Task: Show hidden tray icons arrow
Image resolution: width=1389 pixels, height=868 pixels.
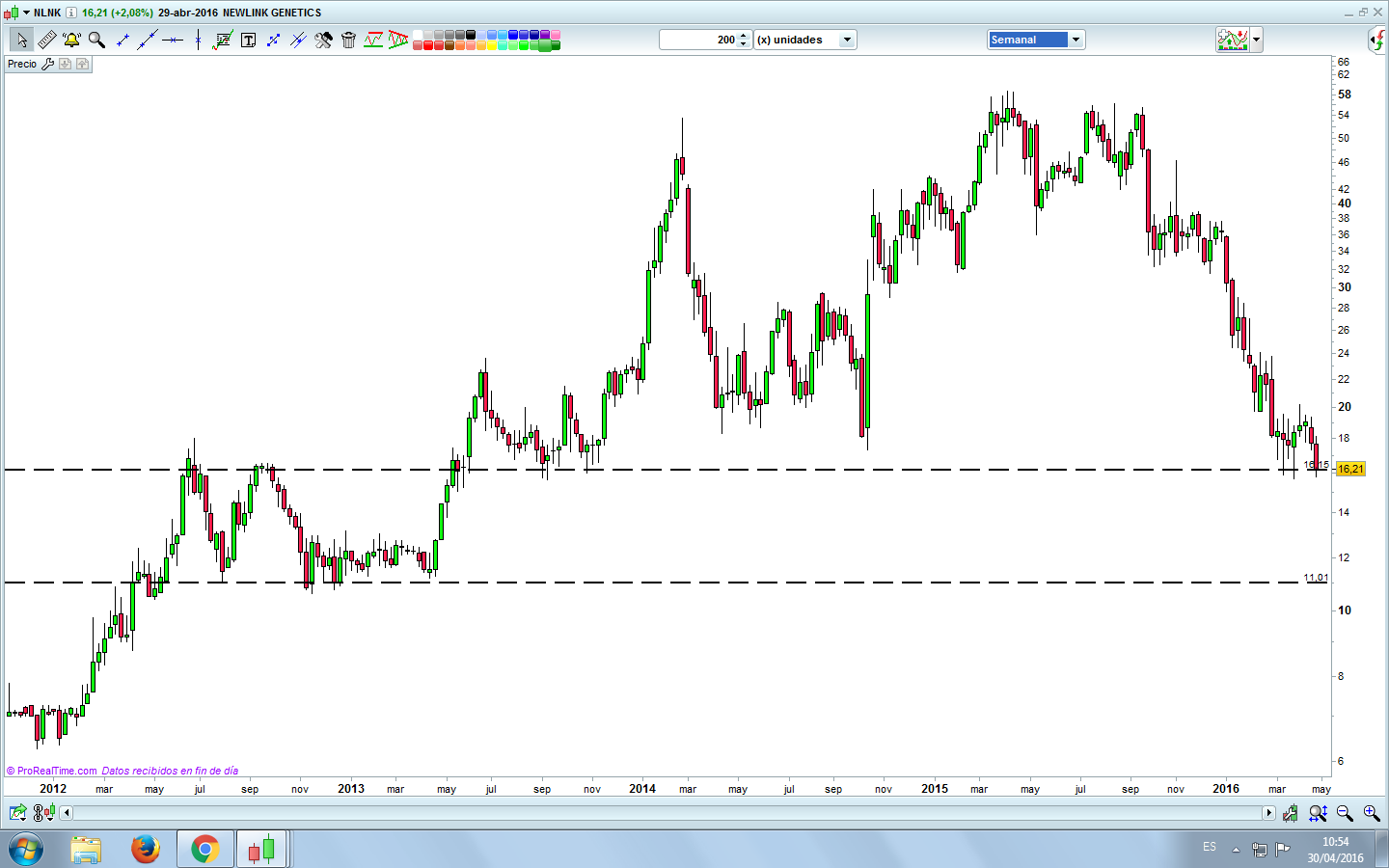Action: coord(1236,850)
